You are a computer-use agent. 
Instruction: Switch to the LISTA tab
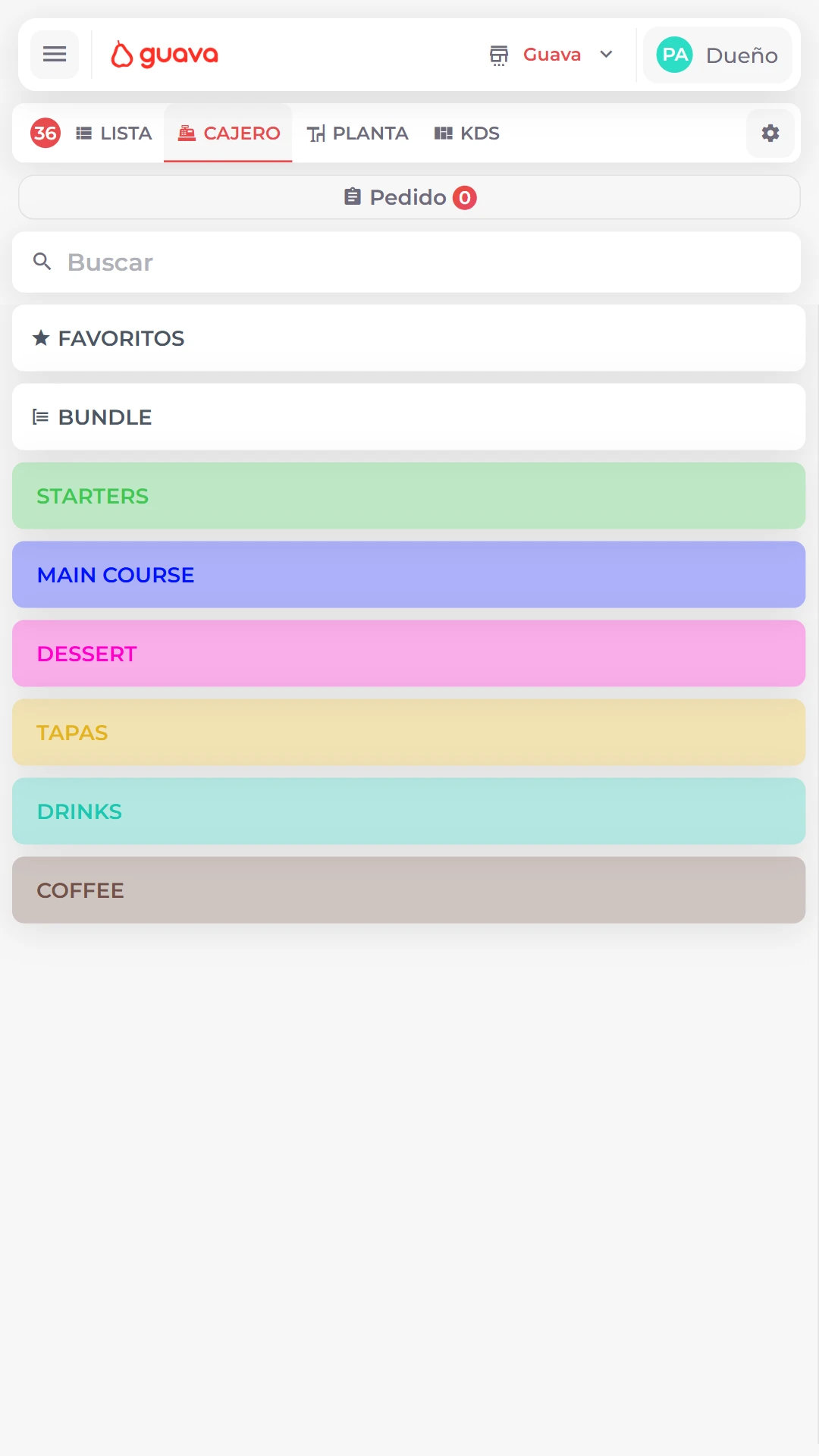(x=112, y=133)
